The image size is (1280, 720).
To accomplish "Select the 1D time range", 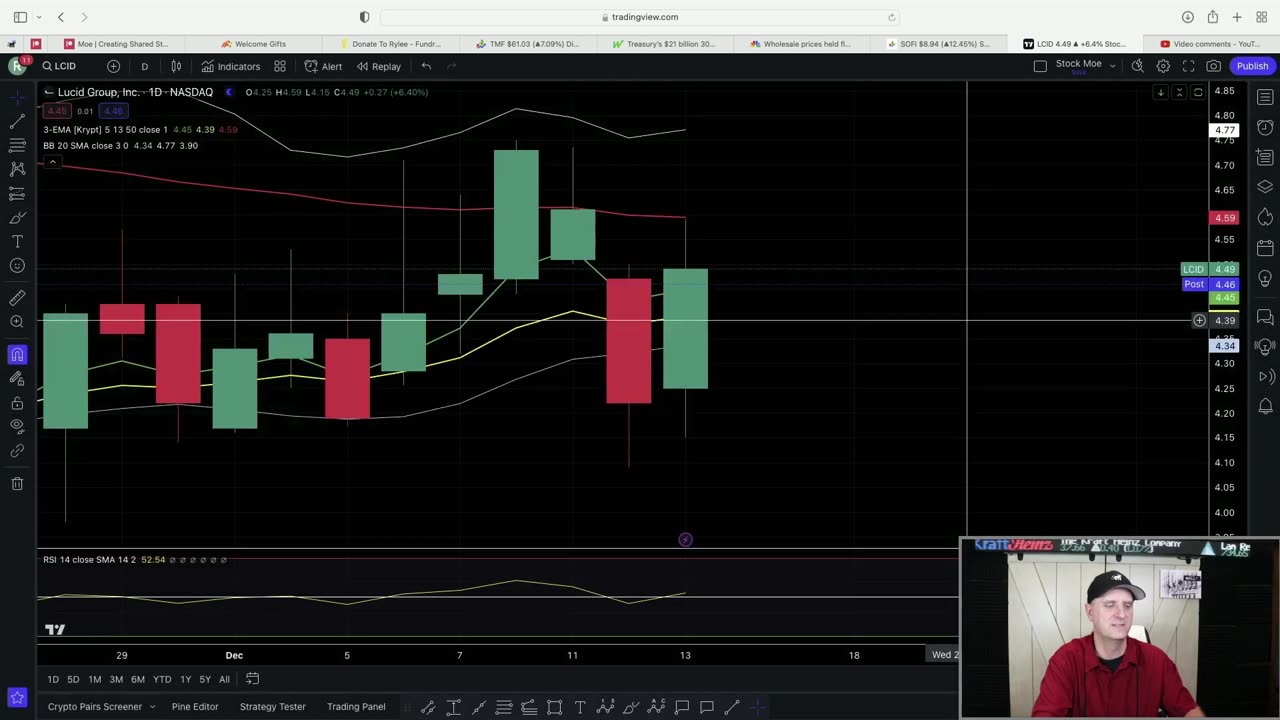I will 53,679.
